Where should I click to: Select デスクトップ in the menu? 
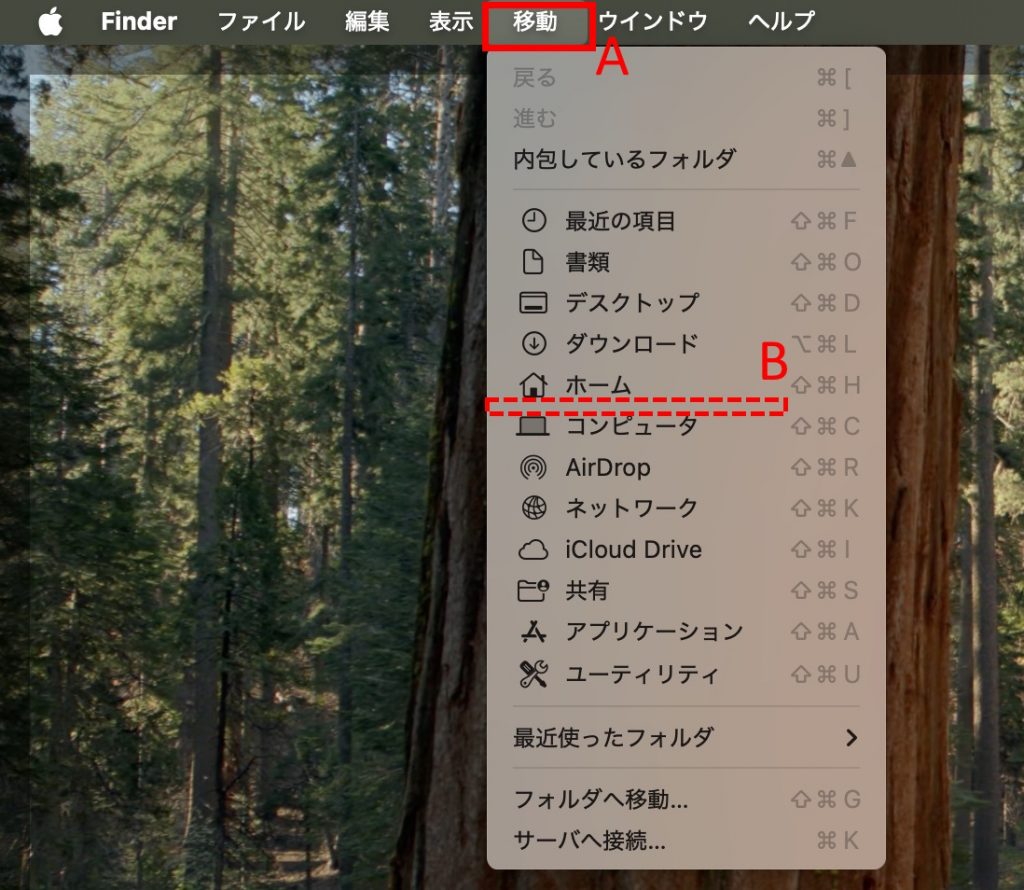tap(686, 303)
